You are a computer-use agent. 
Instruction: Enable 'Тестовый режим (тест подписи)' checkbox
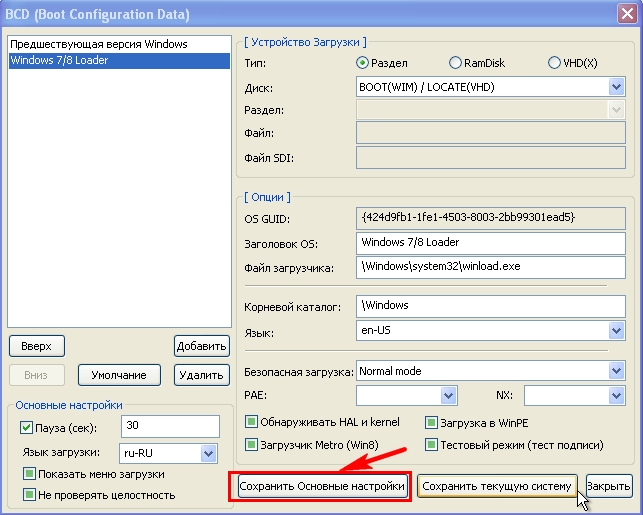coord(432,444)
